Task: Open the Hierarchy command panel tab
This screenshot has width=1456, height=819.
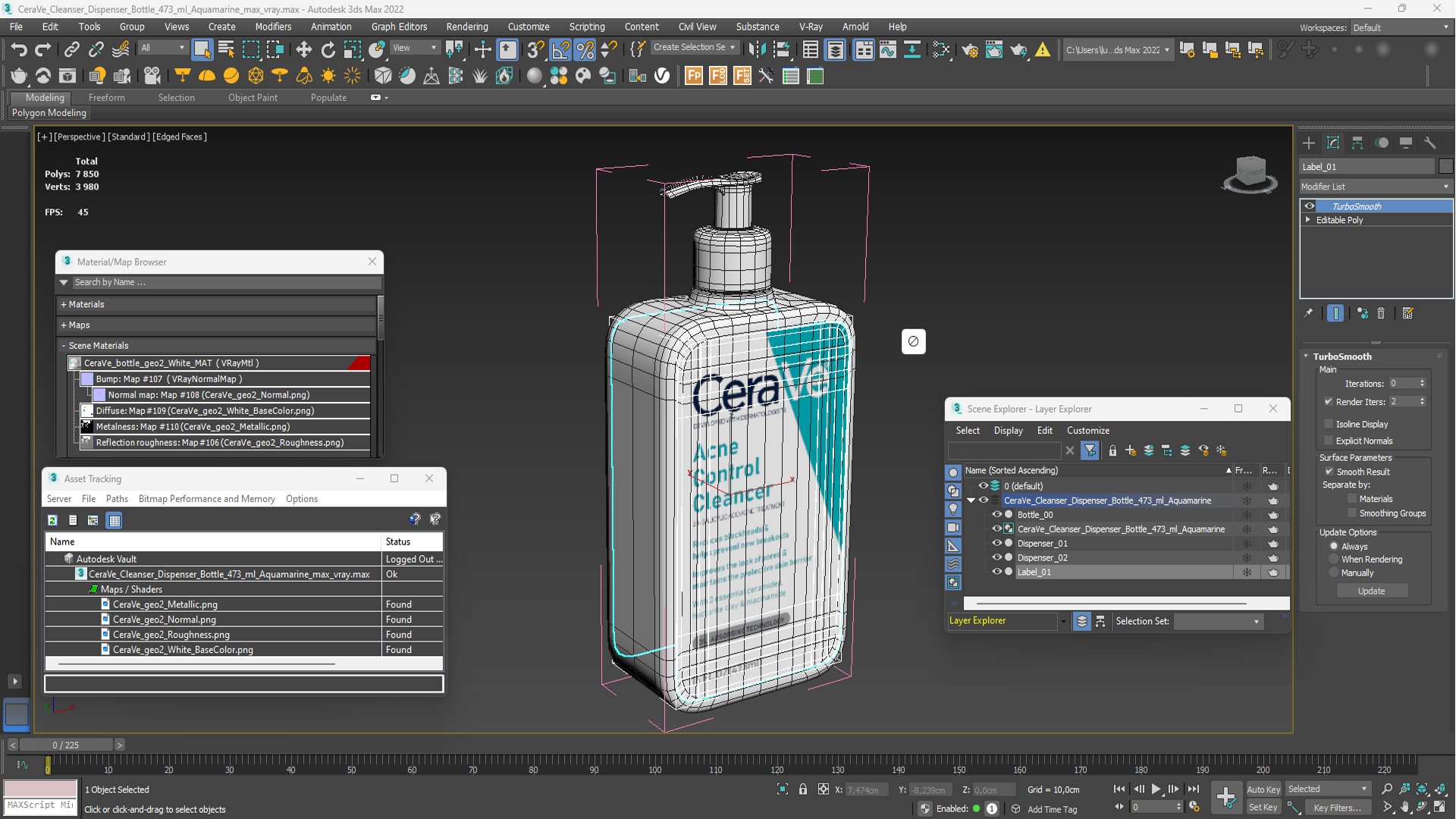Action: 1357,143
